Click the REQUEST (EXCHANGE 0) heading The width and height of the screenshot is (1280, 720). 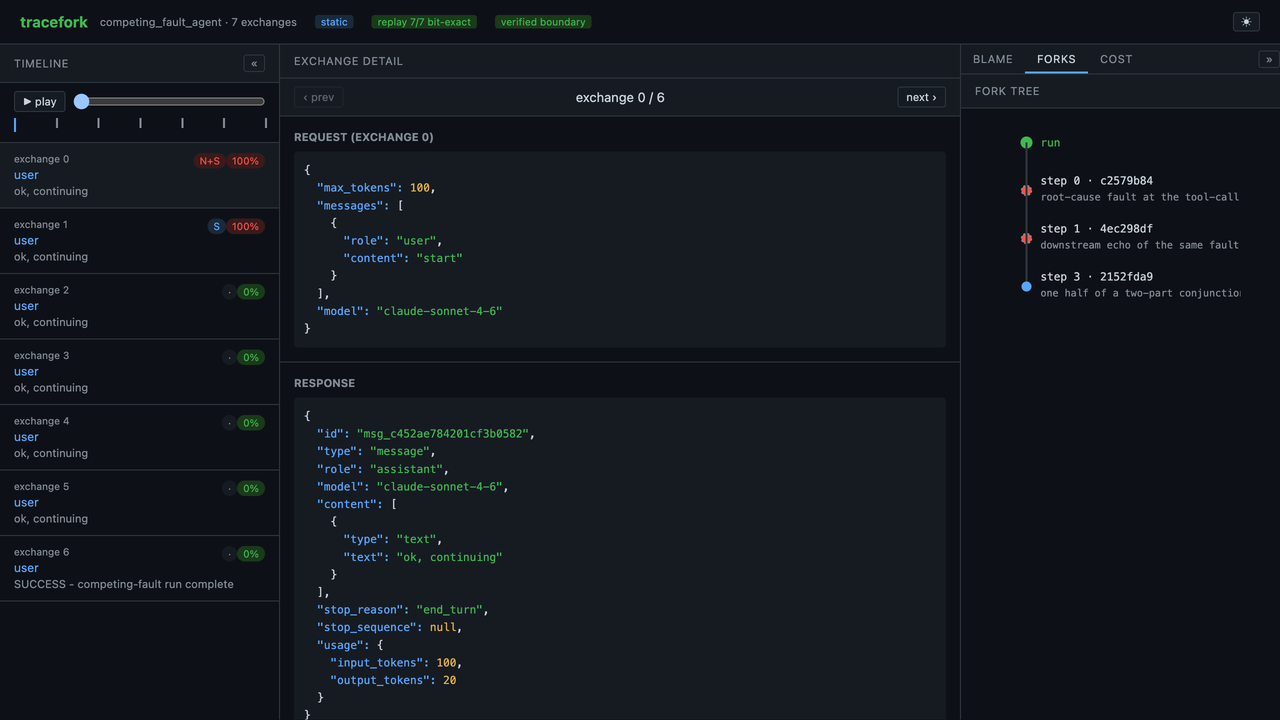364,137
